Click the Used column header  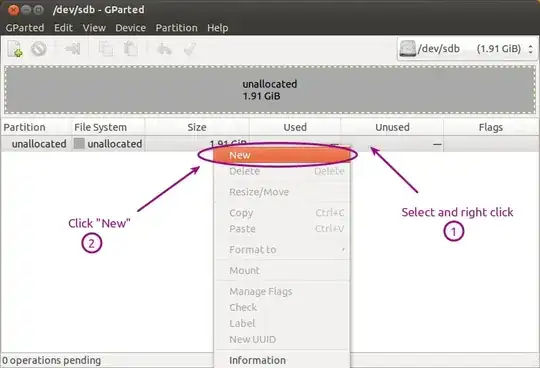pos(295,127)
